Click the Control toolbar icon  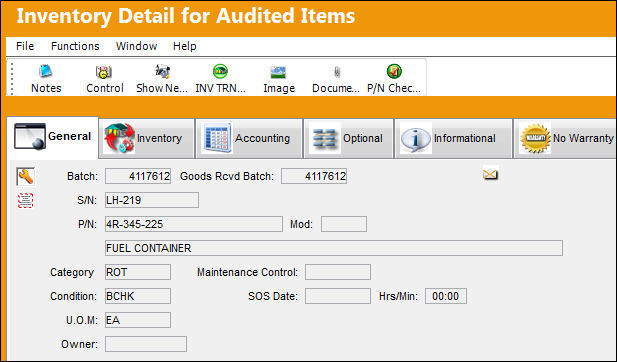point(104,72)
